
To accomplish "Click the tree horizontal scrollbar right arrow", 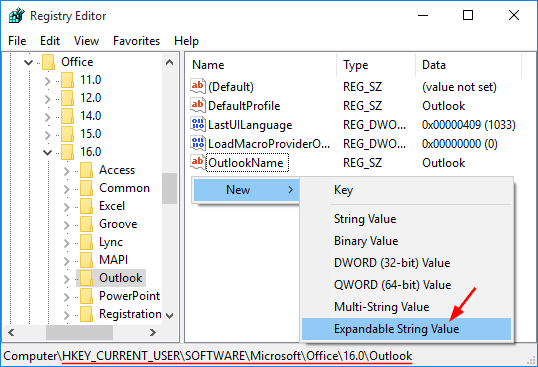I will (x=153, y=332).
